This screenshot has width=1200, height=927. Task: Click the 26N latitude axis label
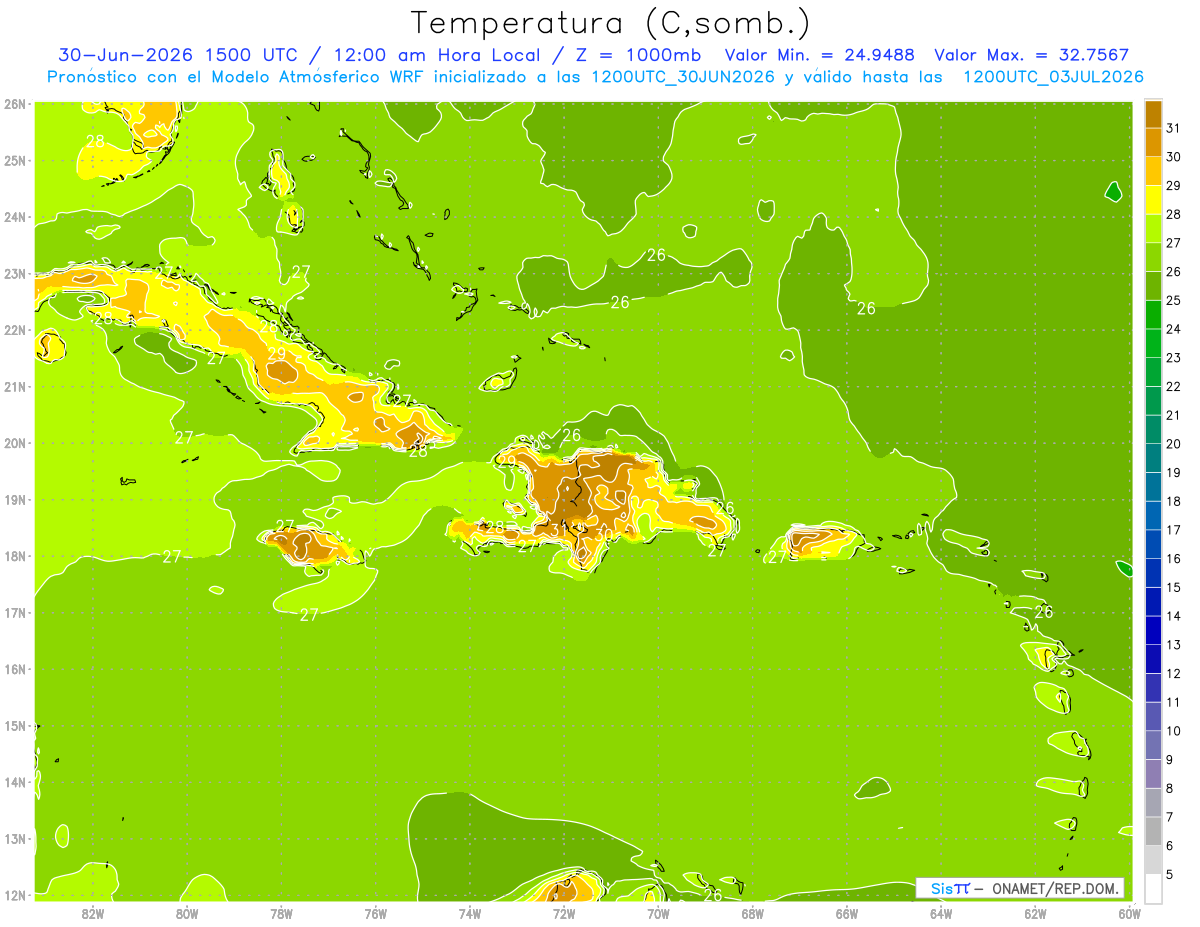15,104
